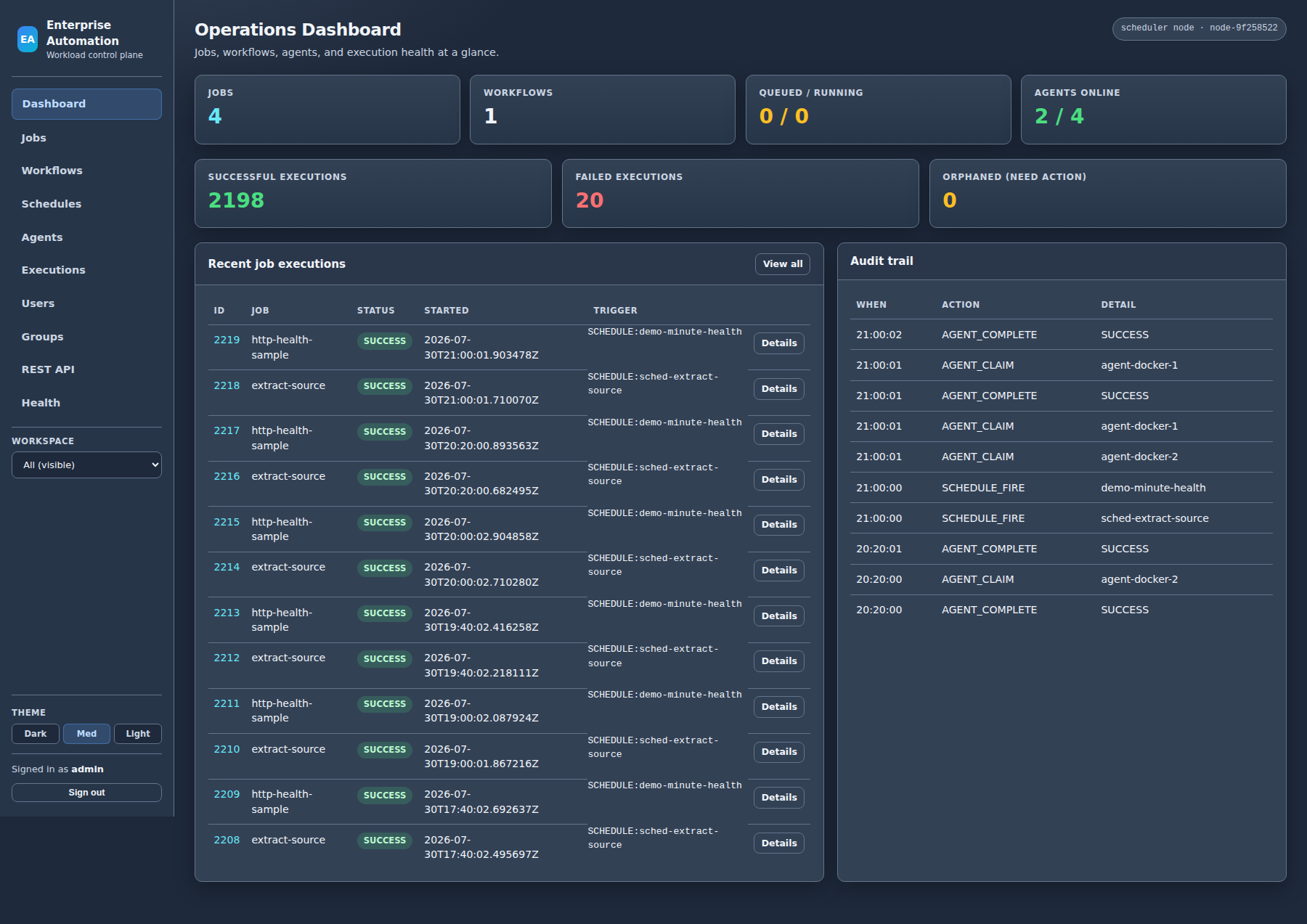Switch theme to Light
The height and width of the screenshot is (924, 1307).
click(138, 734)
